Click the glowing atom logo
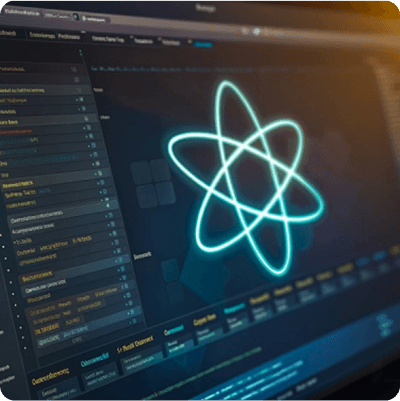Viewport: 400px width, 401px height. pos(246,178)
